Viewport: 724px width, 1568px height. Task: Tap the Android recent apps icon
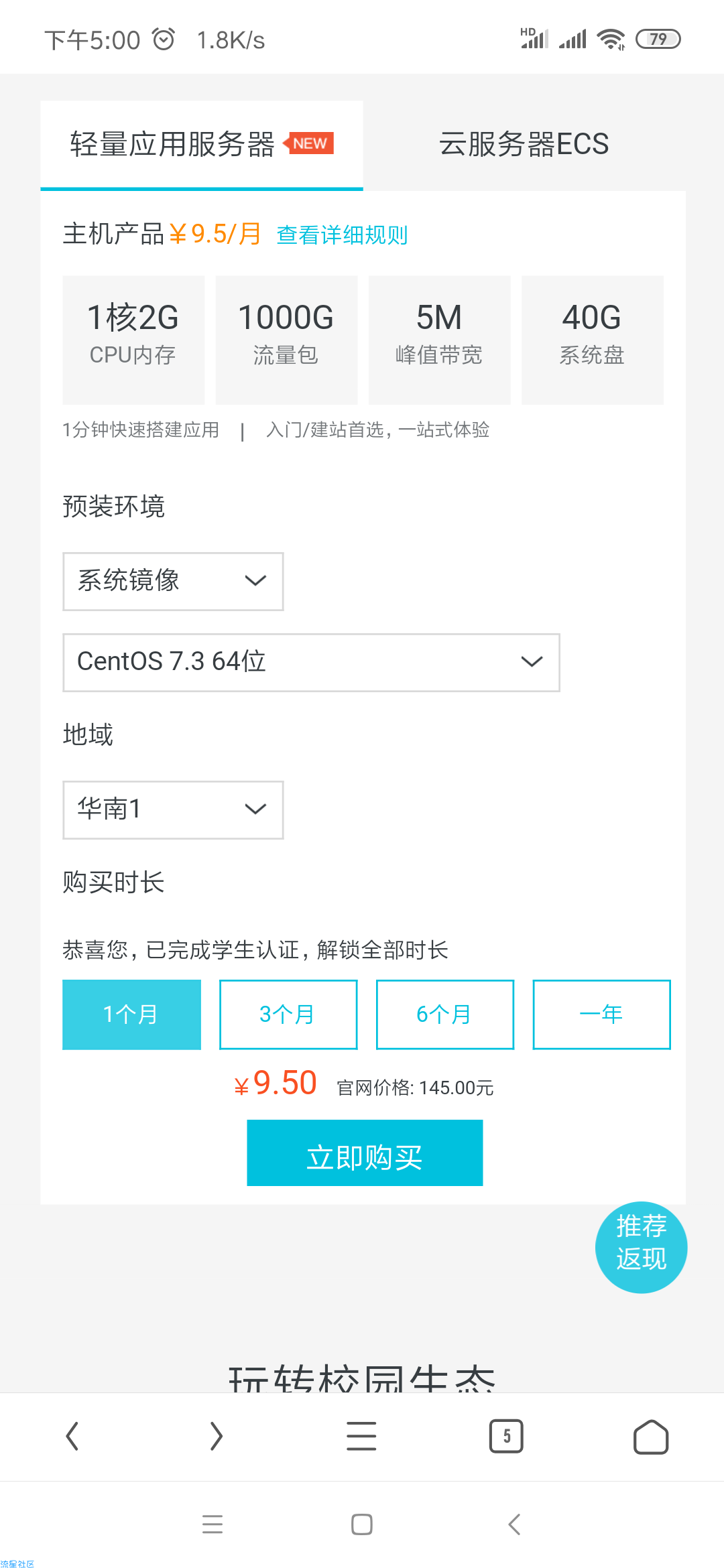point(213,1524)
